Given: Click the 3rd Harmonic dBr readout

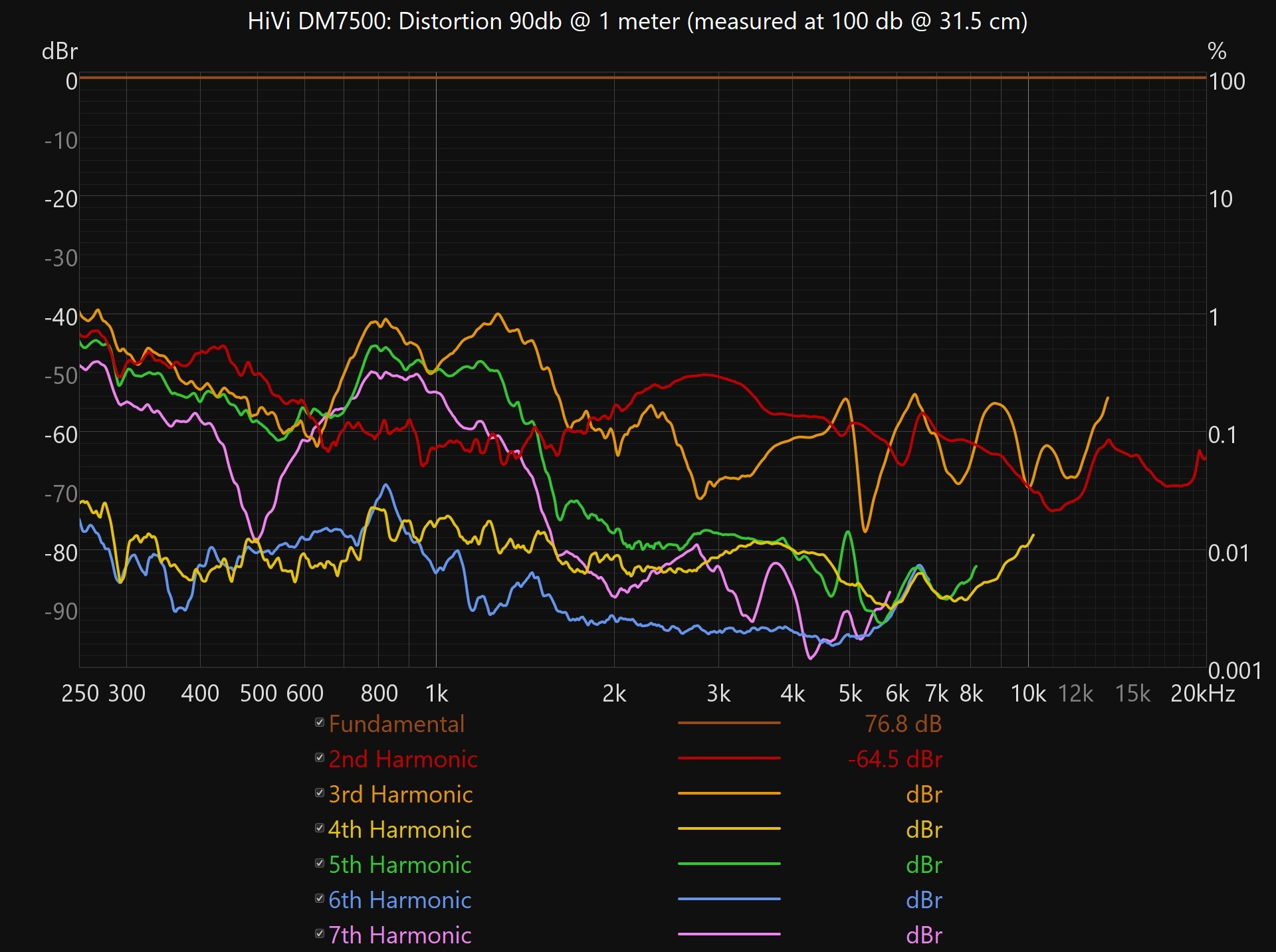Looking at the screenshot, I should point(924,795).
